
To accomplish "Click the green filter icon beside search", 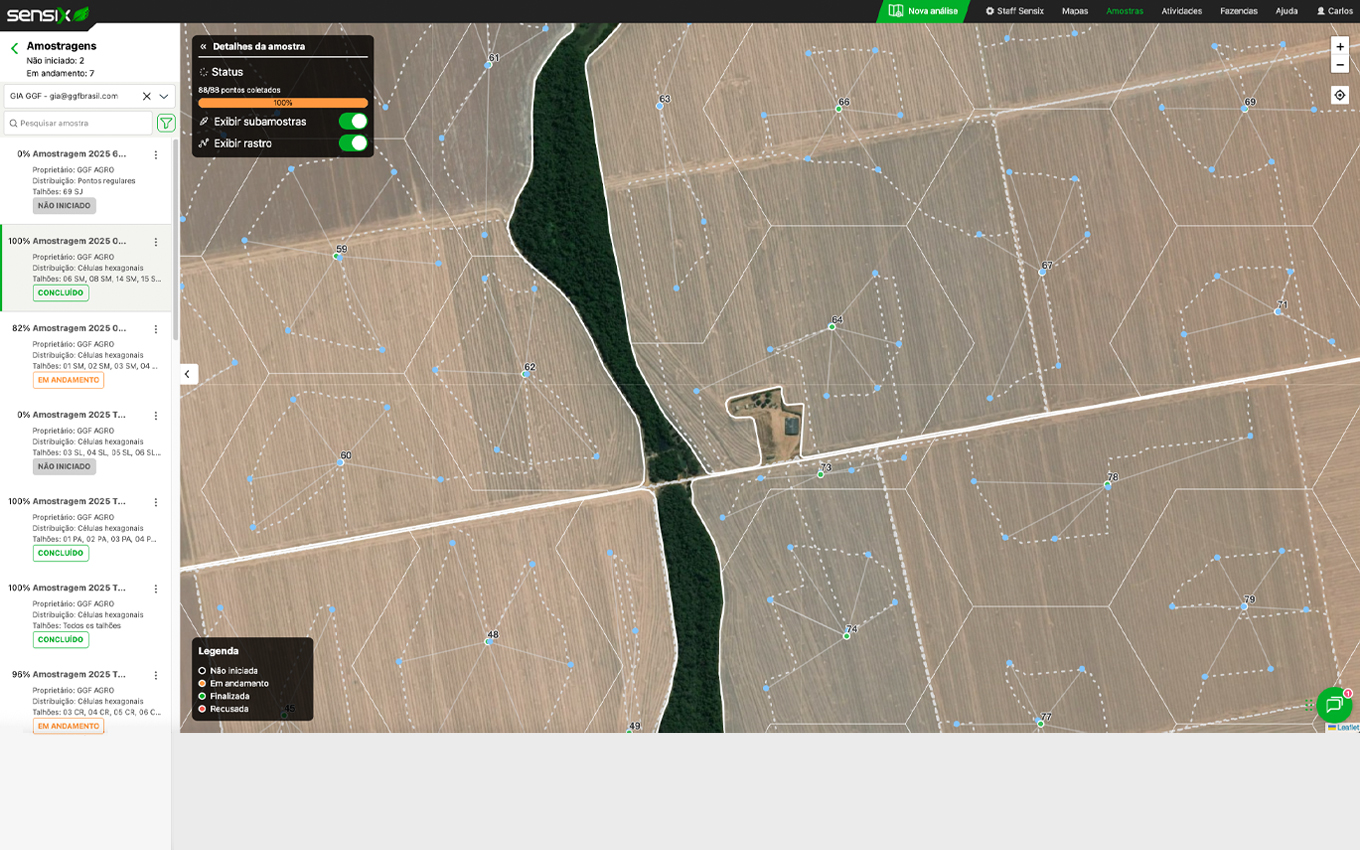I will pyautogui.click(x=166, y=123).
